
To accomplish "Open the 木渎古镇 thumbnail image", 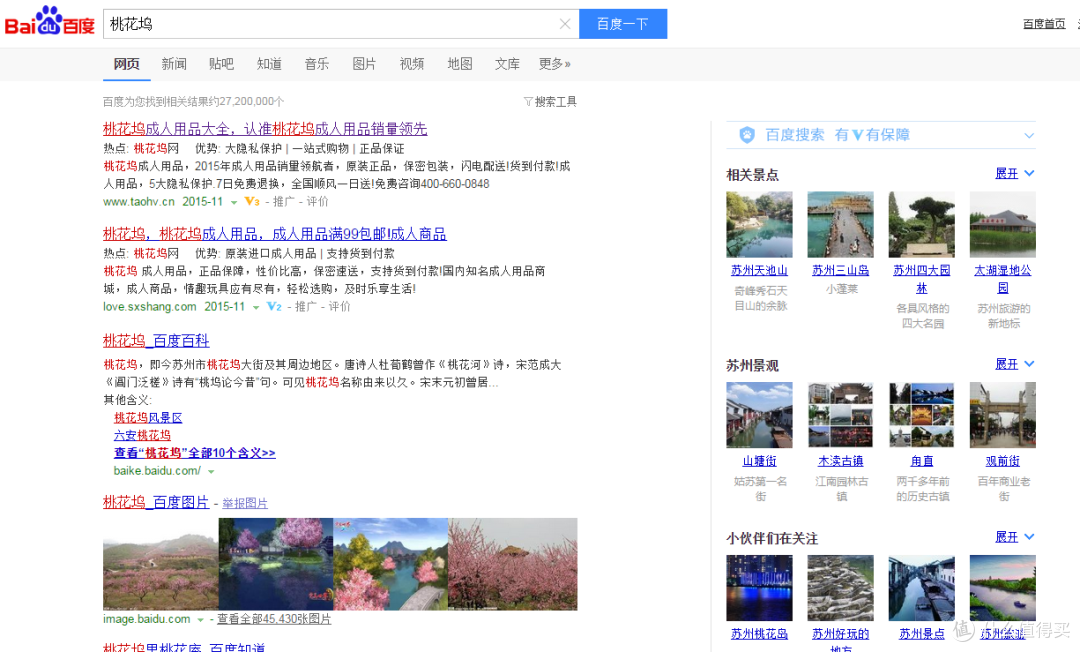I will [x=840, y=415].
